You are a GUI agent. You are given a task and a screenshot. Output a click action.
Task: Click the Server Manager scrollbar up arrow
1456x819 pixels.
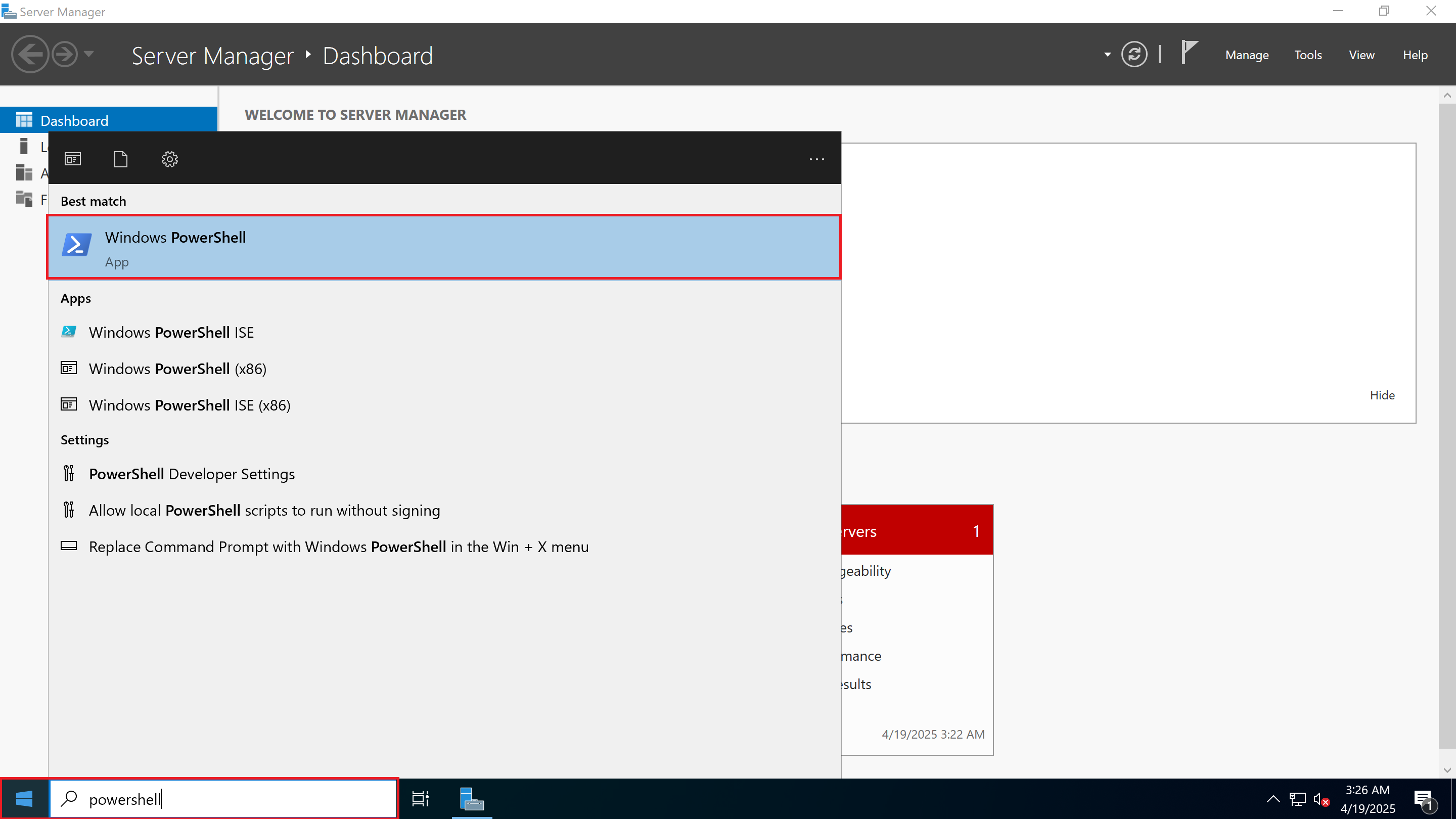(1447, 95)
